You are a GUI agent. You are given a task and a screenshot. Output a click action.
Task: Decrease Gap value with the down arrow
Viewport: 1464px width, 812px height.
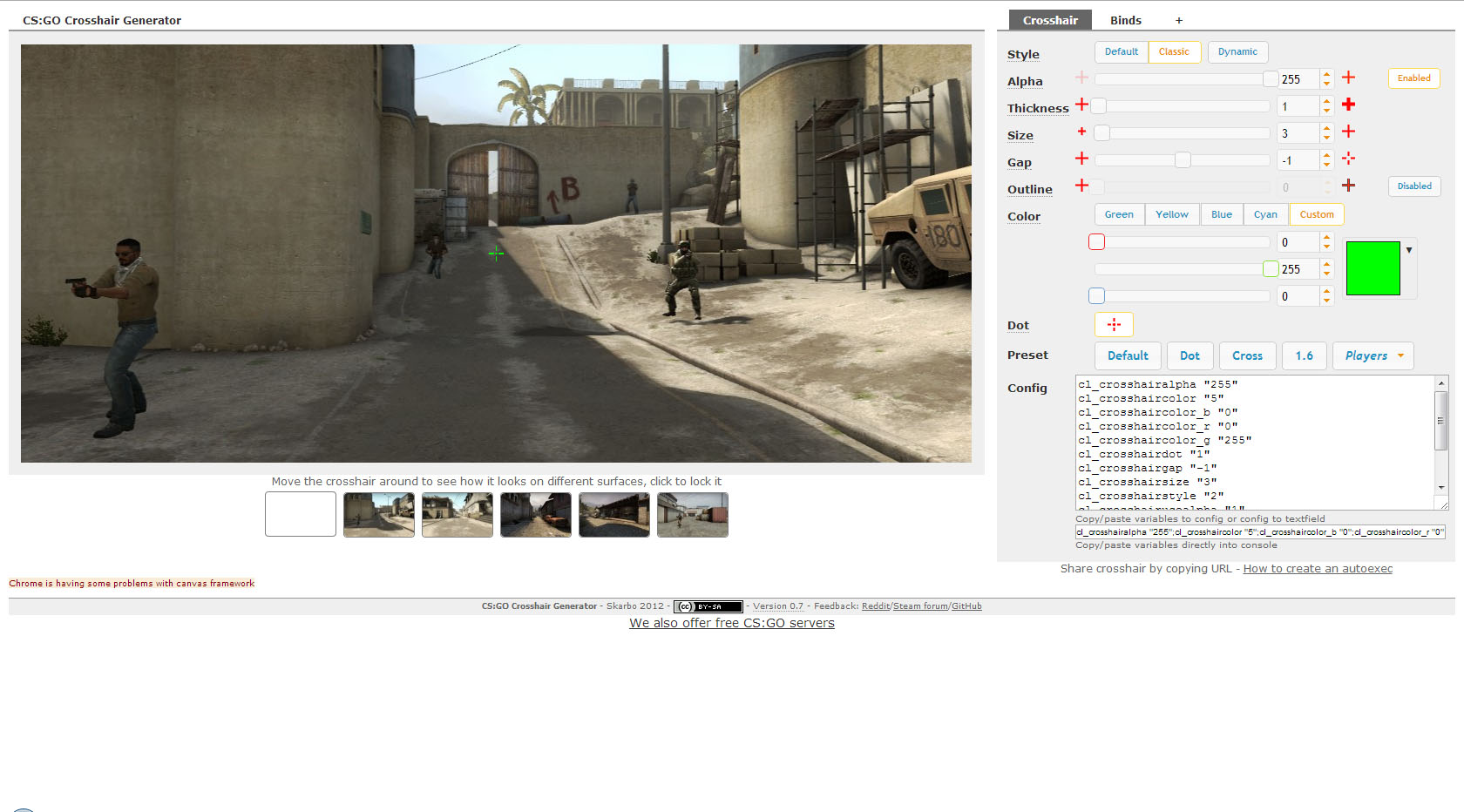(x=1326, y=165)
